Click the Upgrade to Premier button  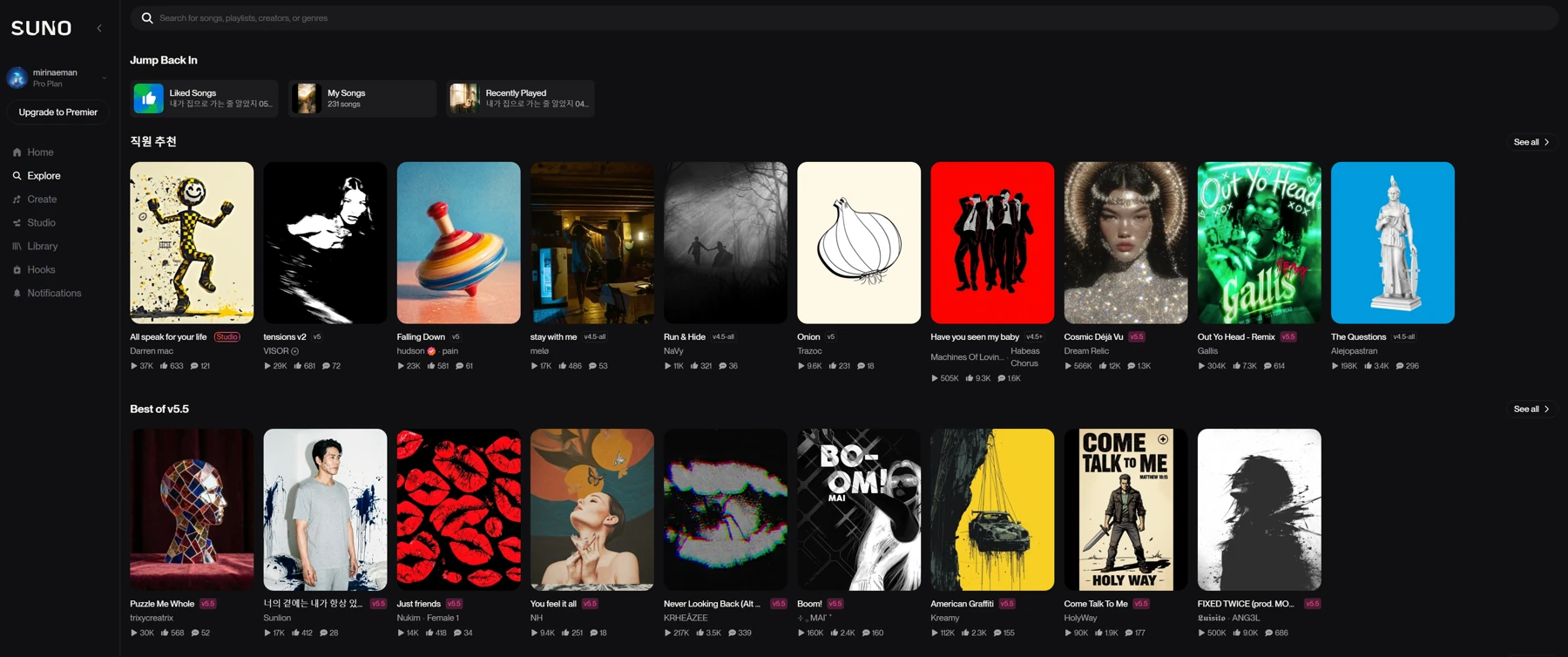click(x=58, y=112)
